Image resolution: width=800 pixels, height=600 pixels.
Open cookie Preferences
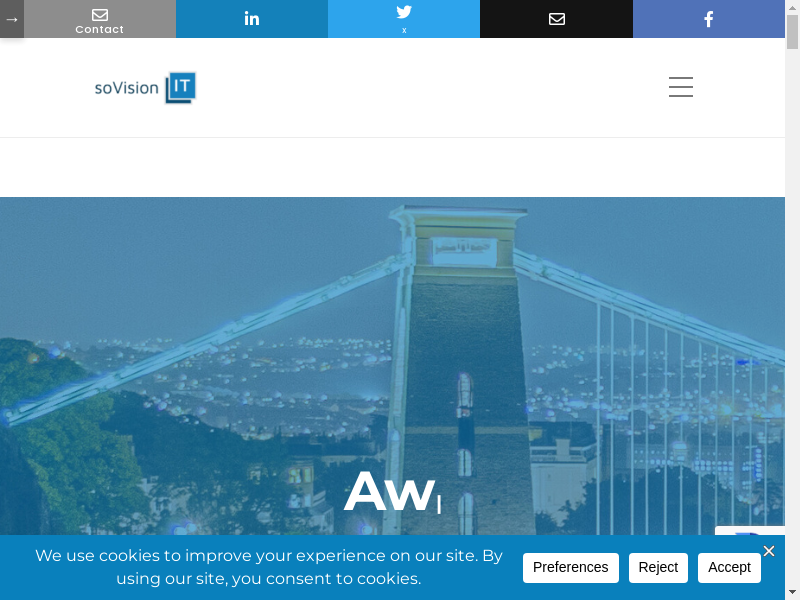570,567
